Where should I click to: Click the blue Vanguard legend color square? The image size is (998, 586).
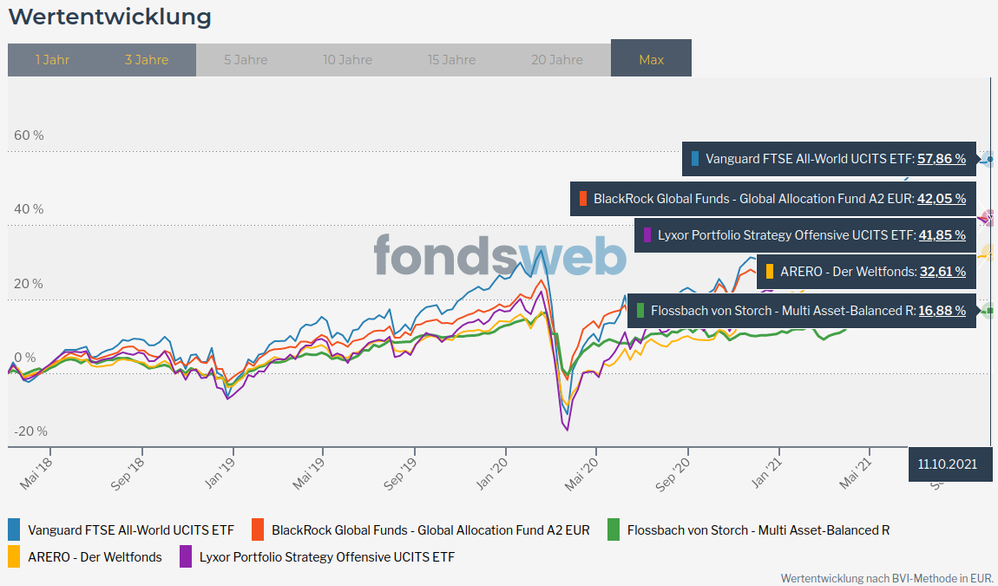(15, 530)
